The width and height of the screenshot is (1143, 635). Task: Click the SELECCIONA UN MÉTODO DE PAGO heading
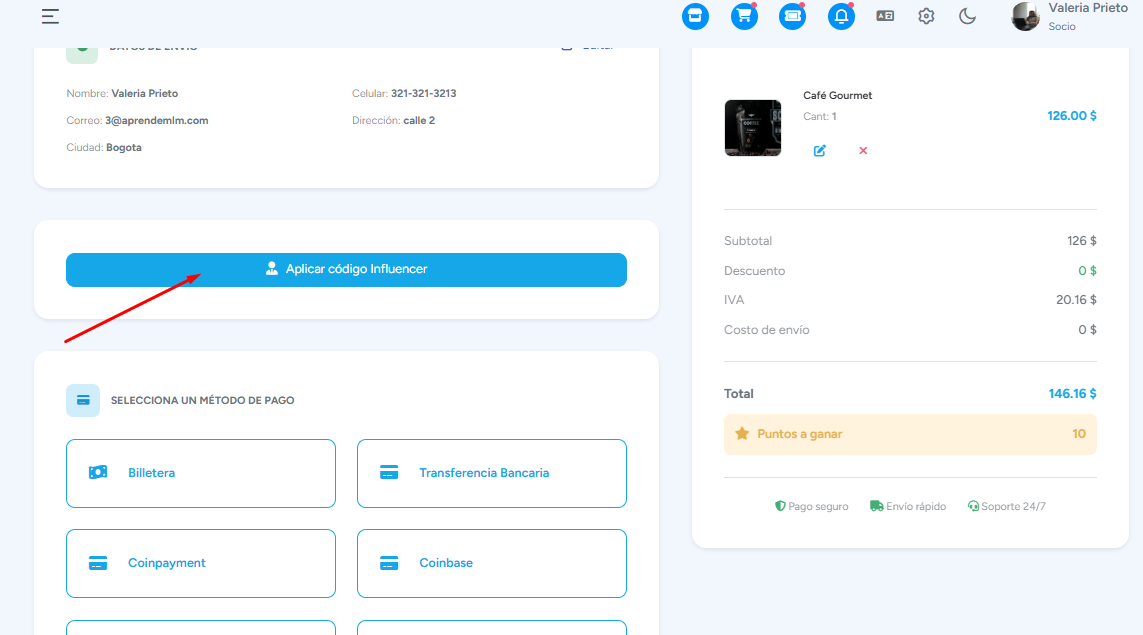pos(203,400)
